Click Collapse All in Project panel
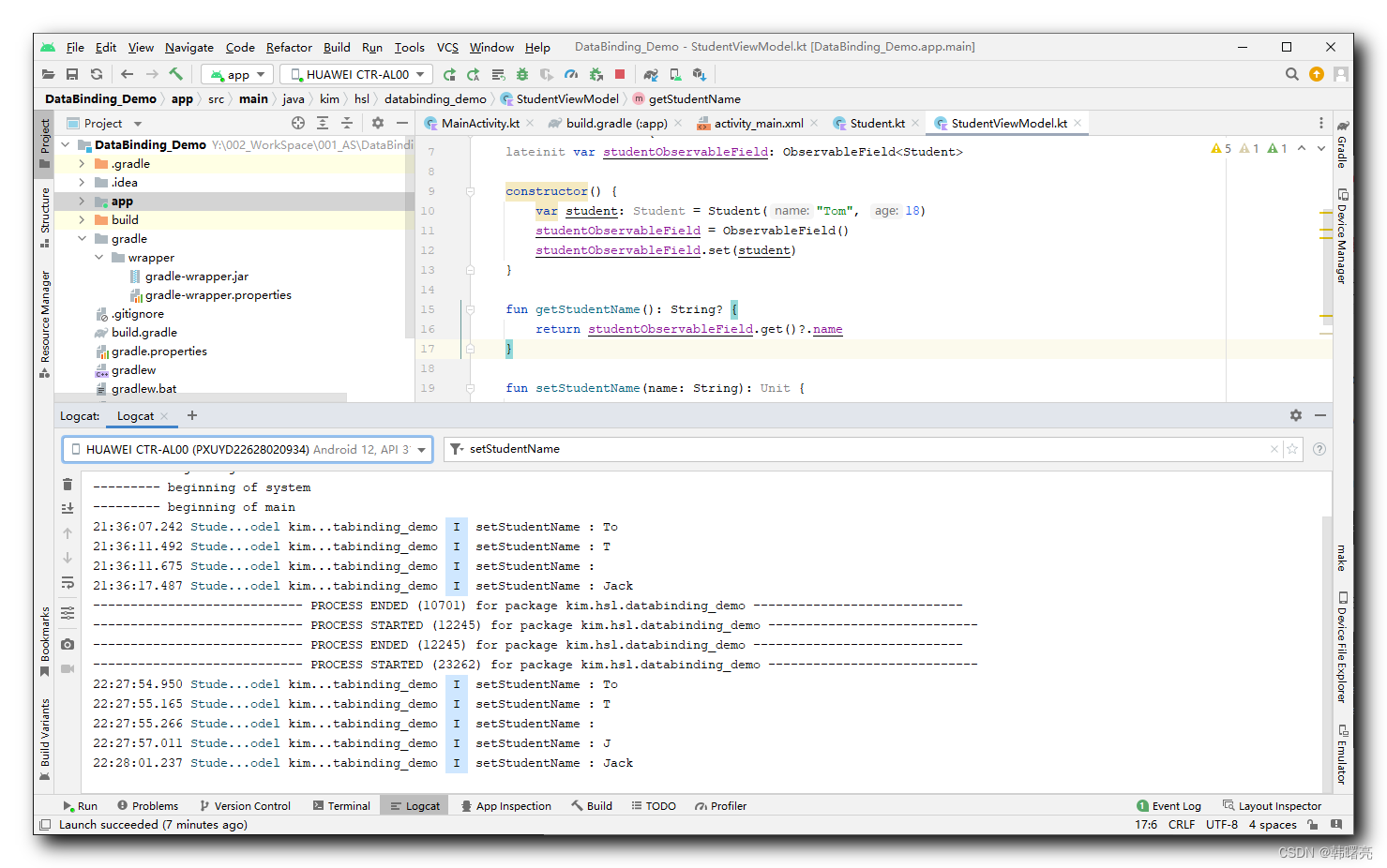 click(347, 123)
